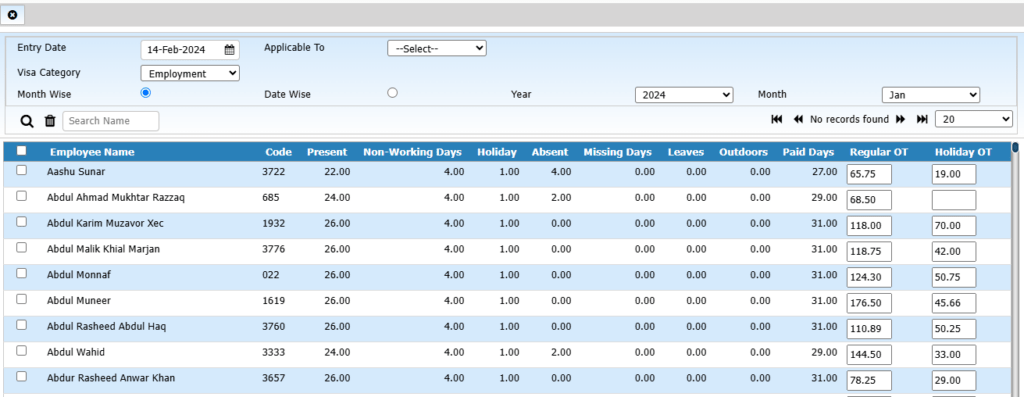The width and height of the screenshot is (1024, 397).
Task: Click employee name Abdul Muneer
Action: coord(79,301)
